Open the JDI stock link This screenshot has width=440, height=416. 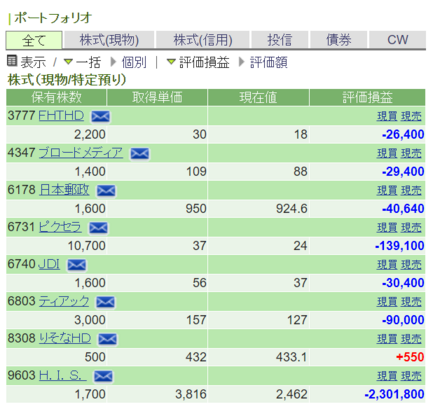(49, 264)
